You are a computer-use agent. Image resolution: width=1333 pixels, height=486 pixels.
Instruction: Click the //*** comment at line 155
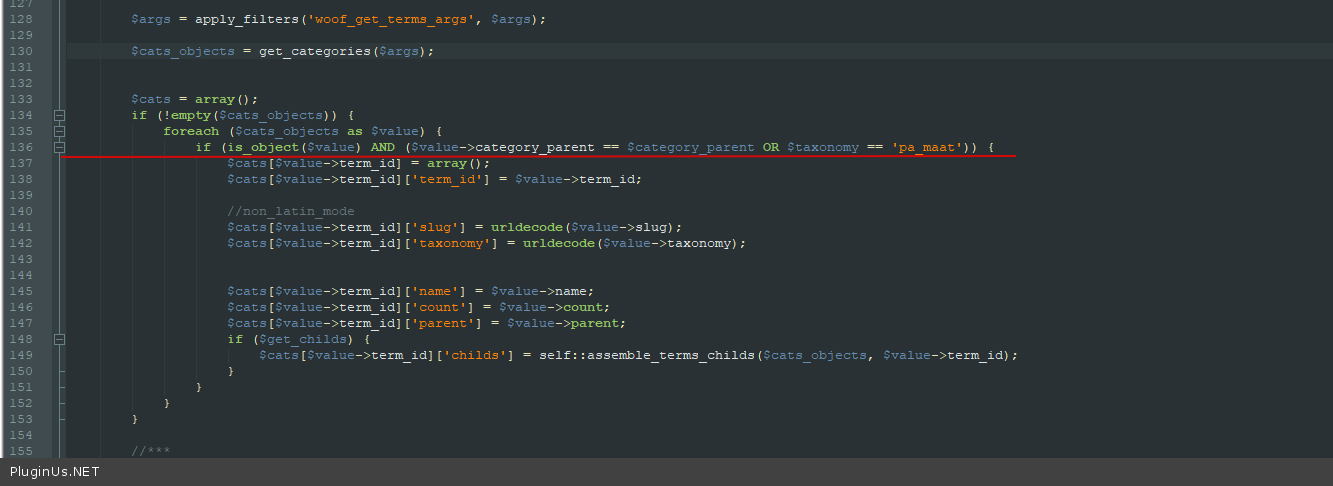pos(150,451)
